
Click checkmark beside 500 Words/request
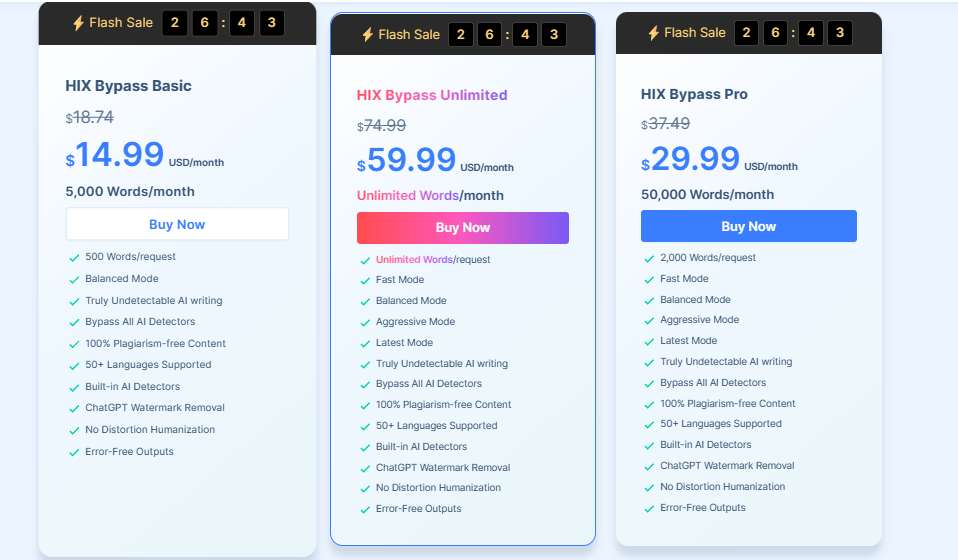74,258
